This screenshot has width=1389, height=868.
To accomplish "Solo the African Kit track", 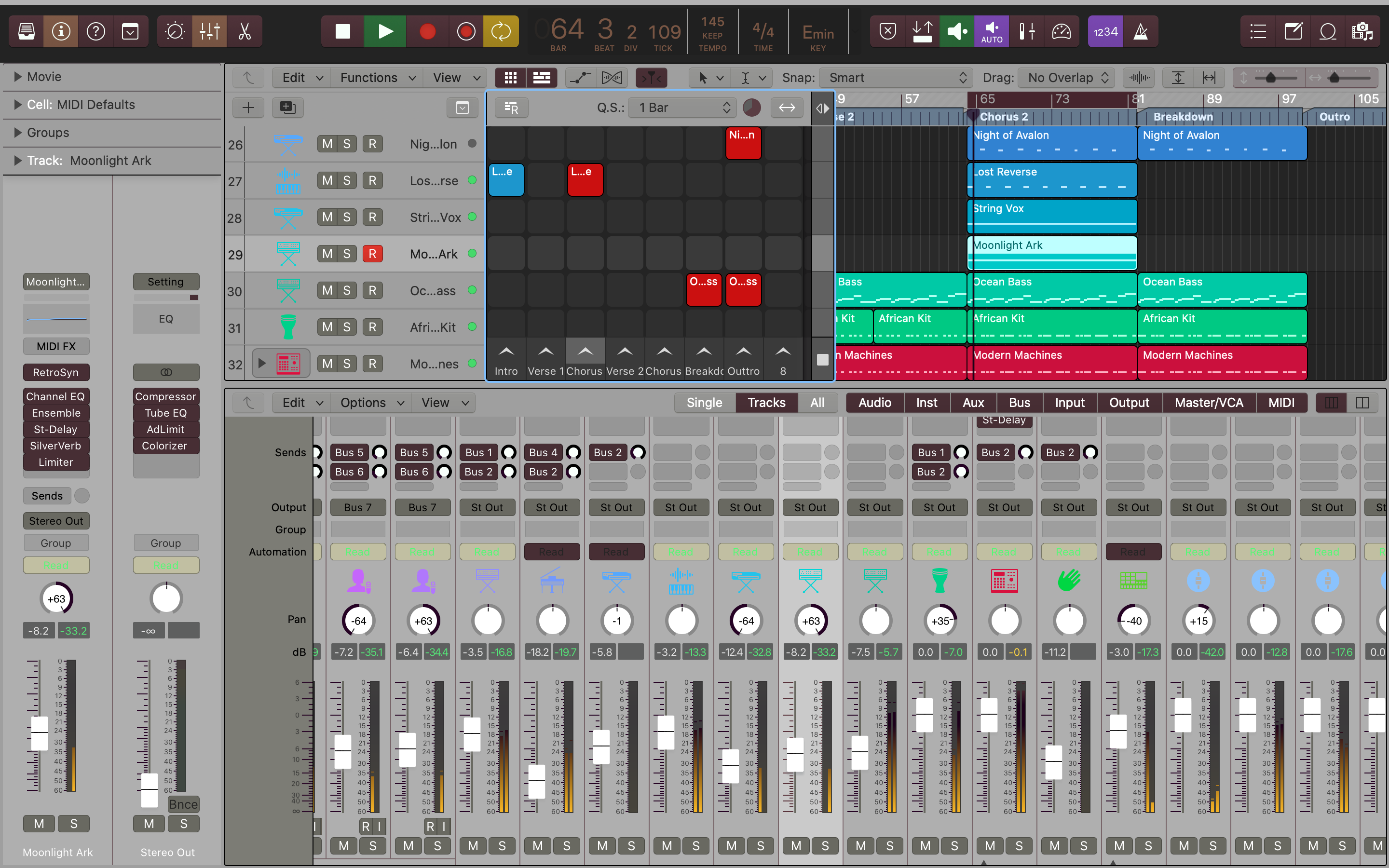I will (347, 327).
